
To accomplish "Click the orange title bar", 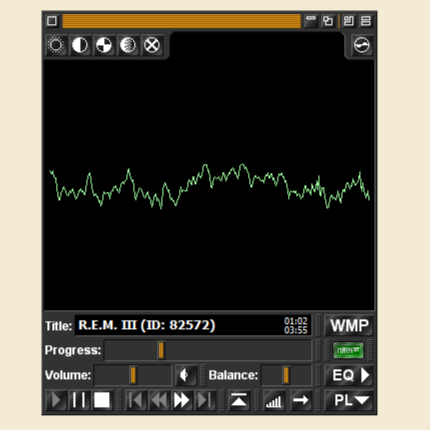I will 181,21.
